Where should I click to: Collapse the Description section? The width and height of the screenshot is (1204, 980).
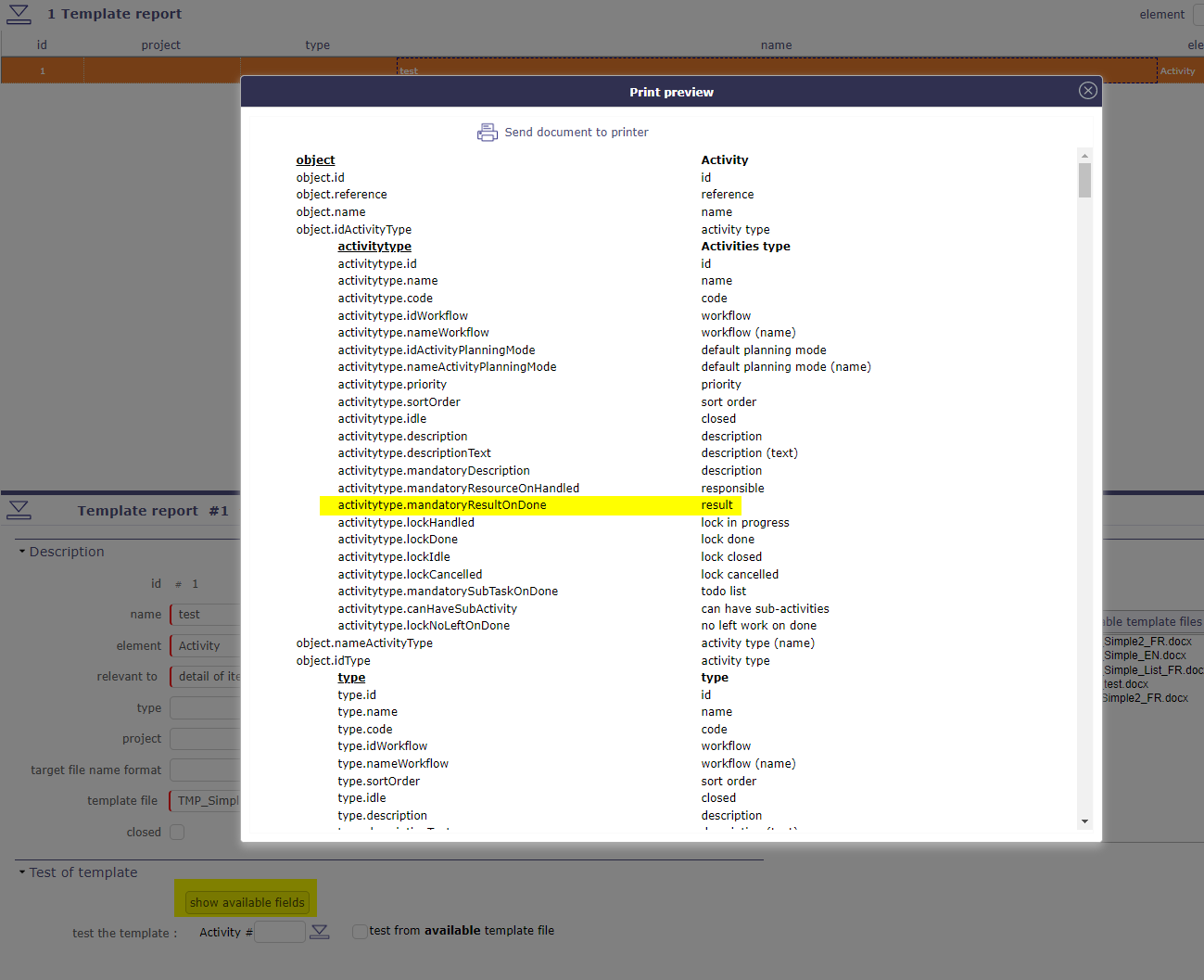click(22, 552)
